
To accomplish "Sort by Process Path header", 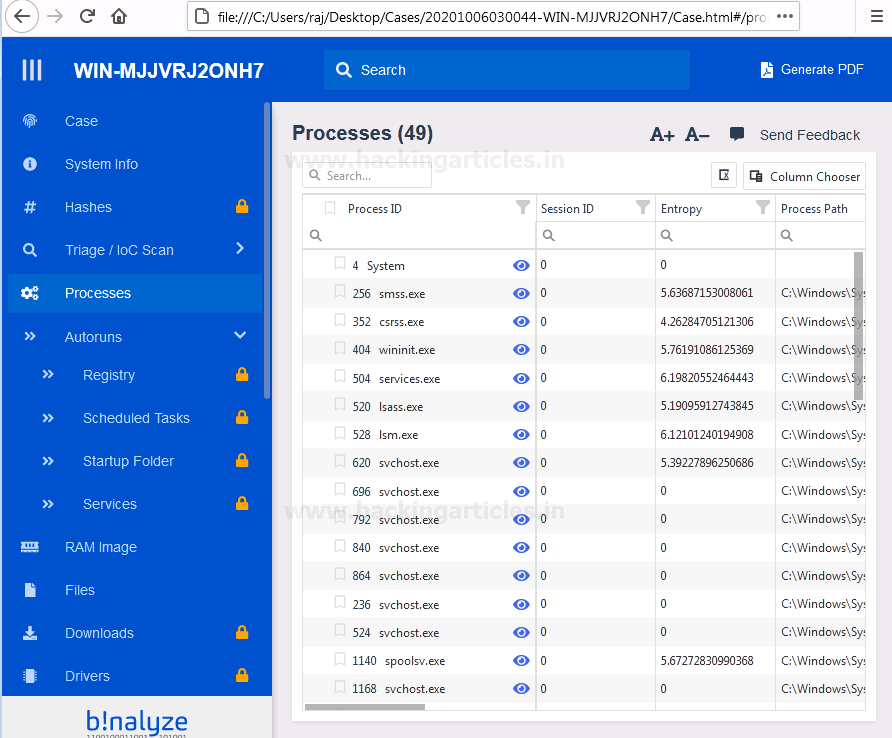I will (814, 209).
